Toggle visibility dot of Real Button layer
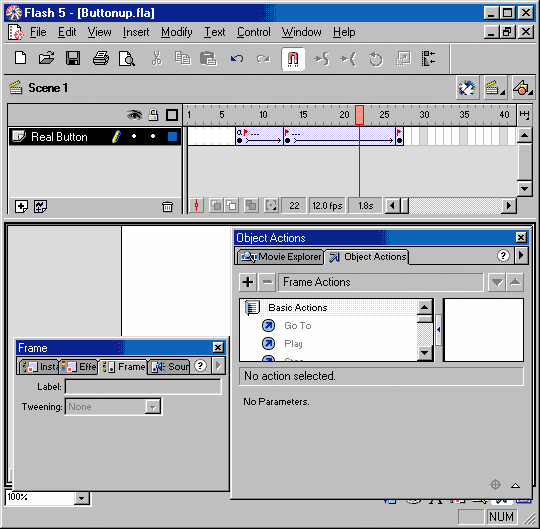The width and height of the screenshot is (540, 529). (x=134, y=136)
